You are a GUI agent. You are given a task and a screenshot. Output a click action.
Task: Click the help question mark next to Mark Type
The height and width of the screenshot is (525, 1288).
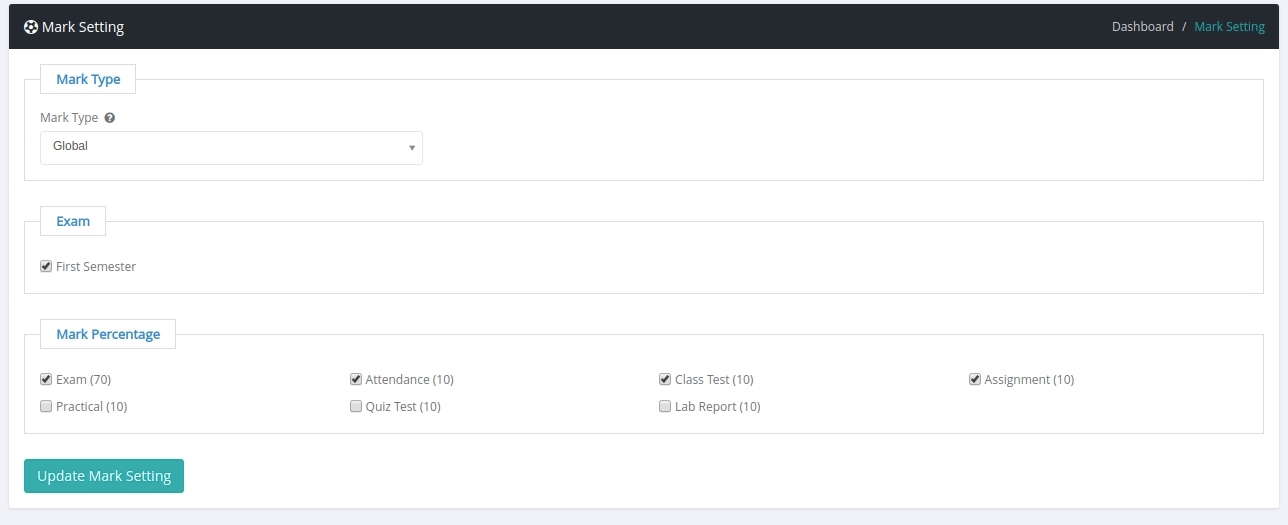click(110, 117)
